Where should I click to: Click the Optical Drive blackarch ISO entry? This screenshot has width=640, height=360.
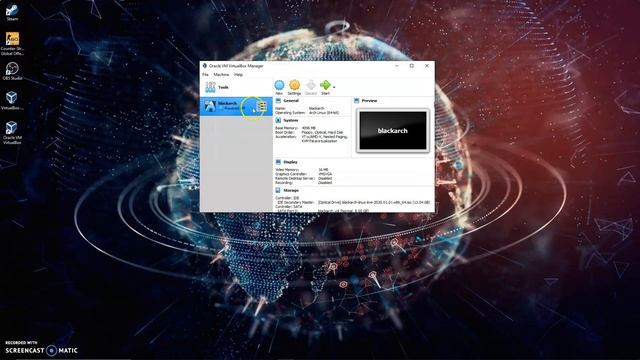pos(374,202)
